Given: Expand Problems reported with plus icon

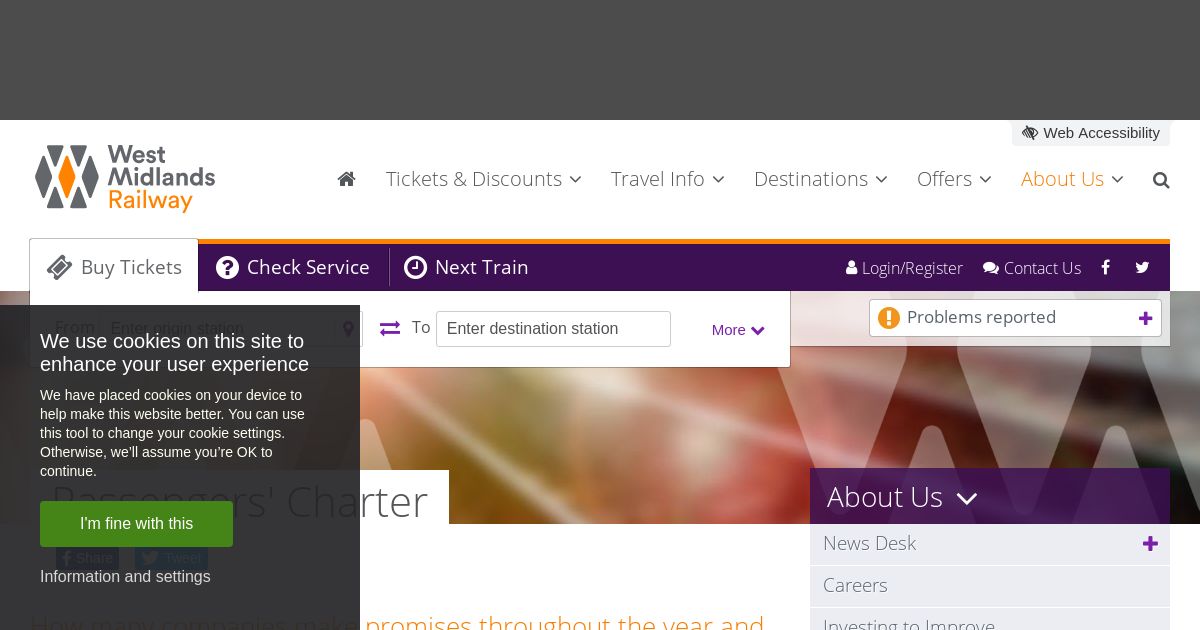Looking at the screenshot, I should click(x=1145, y=318).
